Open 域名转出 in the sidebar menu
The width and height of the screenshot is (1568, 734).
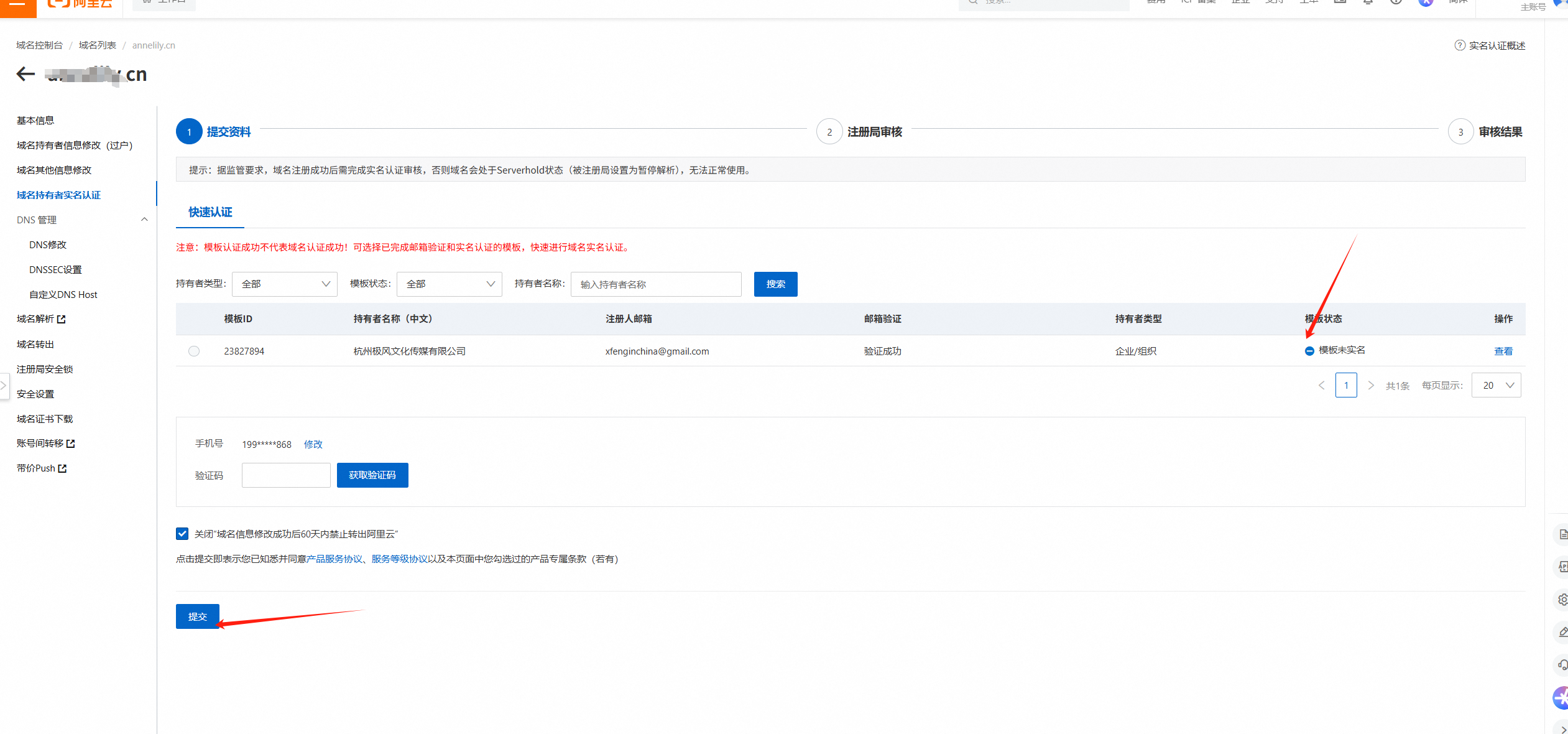(35, 344)
